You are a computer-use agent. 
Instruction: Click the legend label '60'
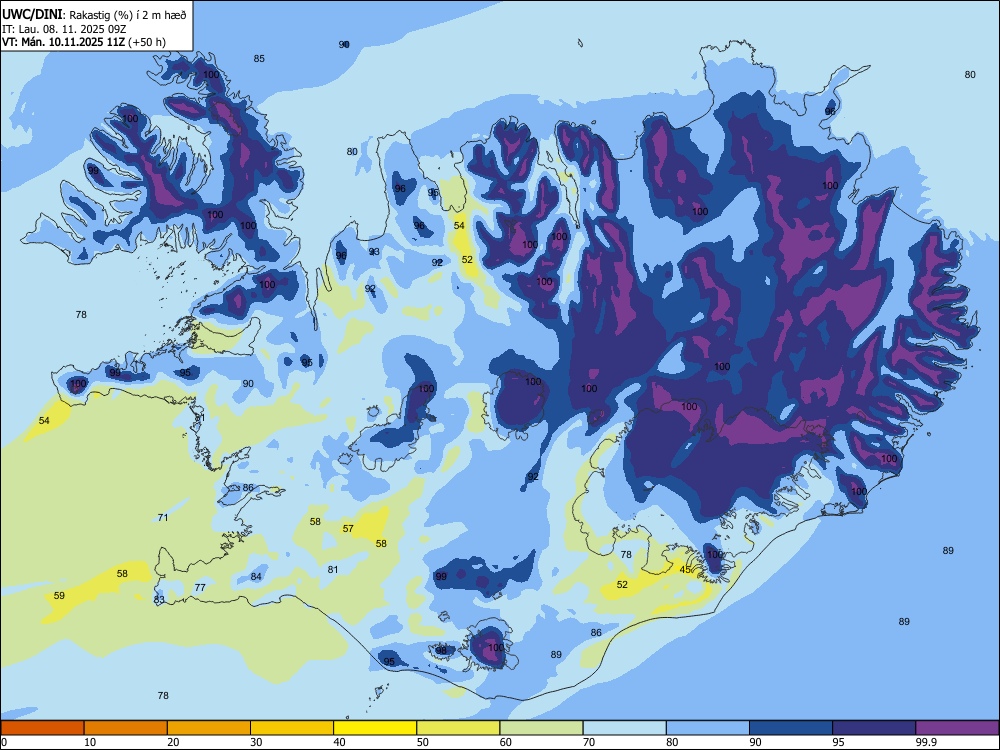(x=506, y=742)
